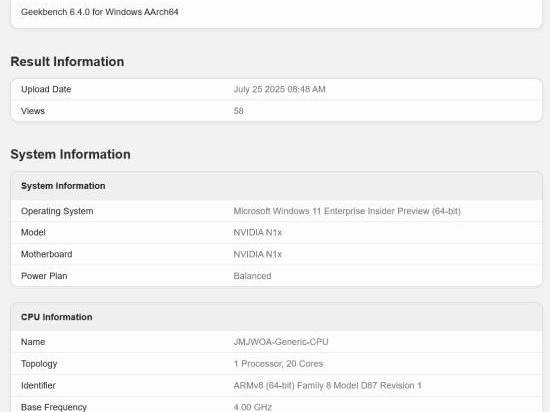This screenshot has width=550, height=412.
Task: Click the CPU name JMJWOA-Generic-CPU
Action: point(281,342)
